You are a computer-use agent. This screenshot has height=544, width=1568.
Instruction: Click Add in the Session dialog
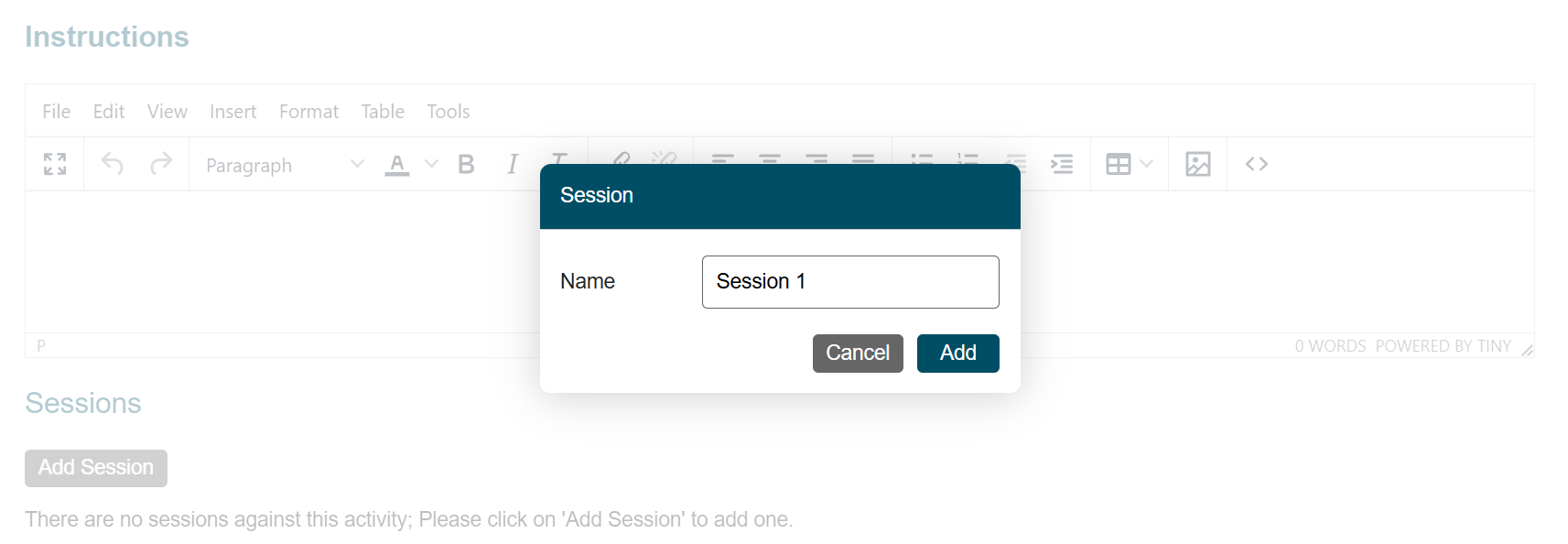click(957, 354)
